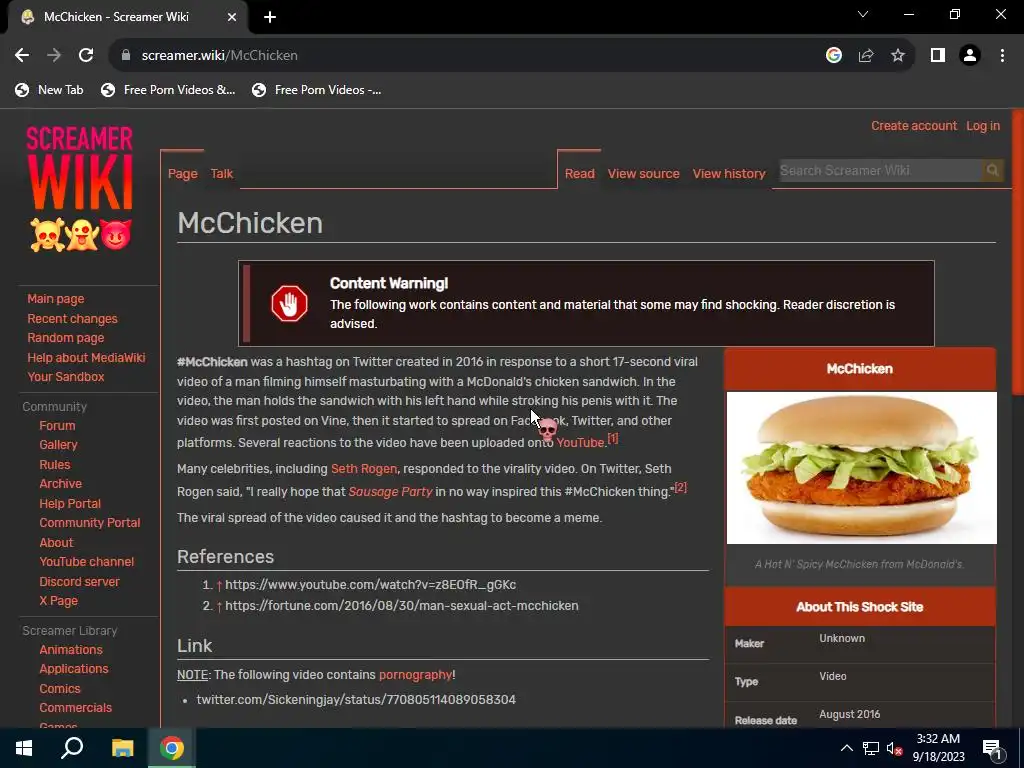Viewport: 1024px width, 768px height.
Task: Click the red stop-hand Content Warning icon
Action: (289, 303)
